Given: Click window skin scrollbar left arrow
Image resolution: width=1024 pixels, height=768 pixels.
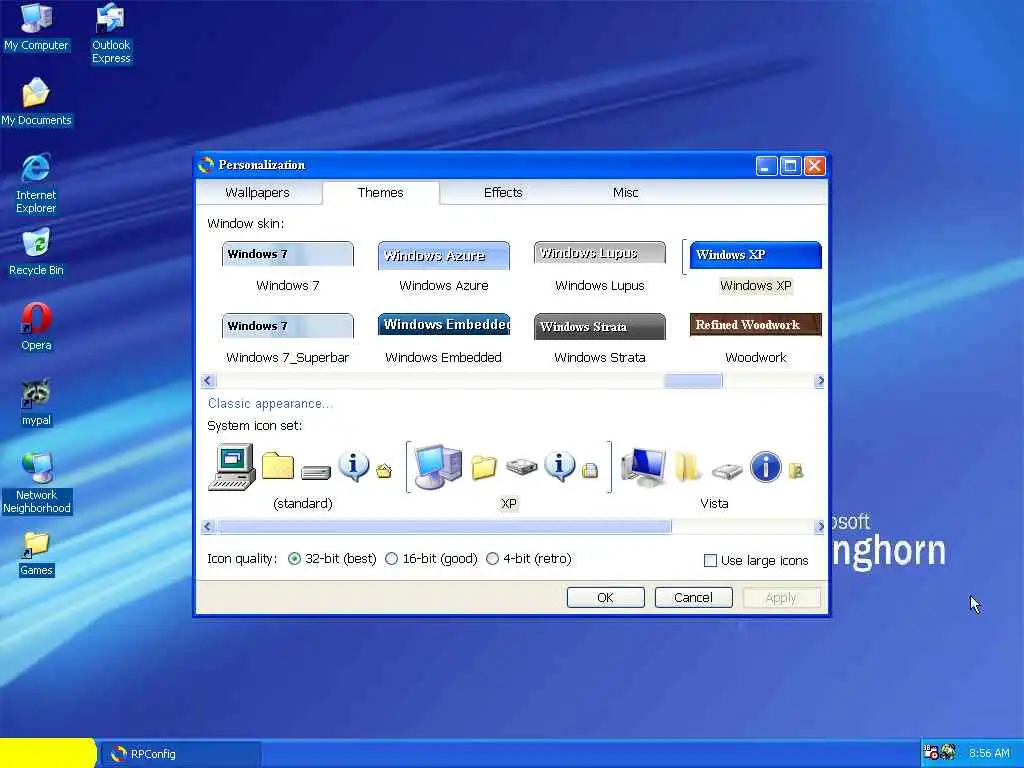Looking at the screenshot, I should tap(208, 381).
